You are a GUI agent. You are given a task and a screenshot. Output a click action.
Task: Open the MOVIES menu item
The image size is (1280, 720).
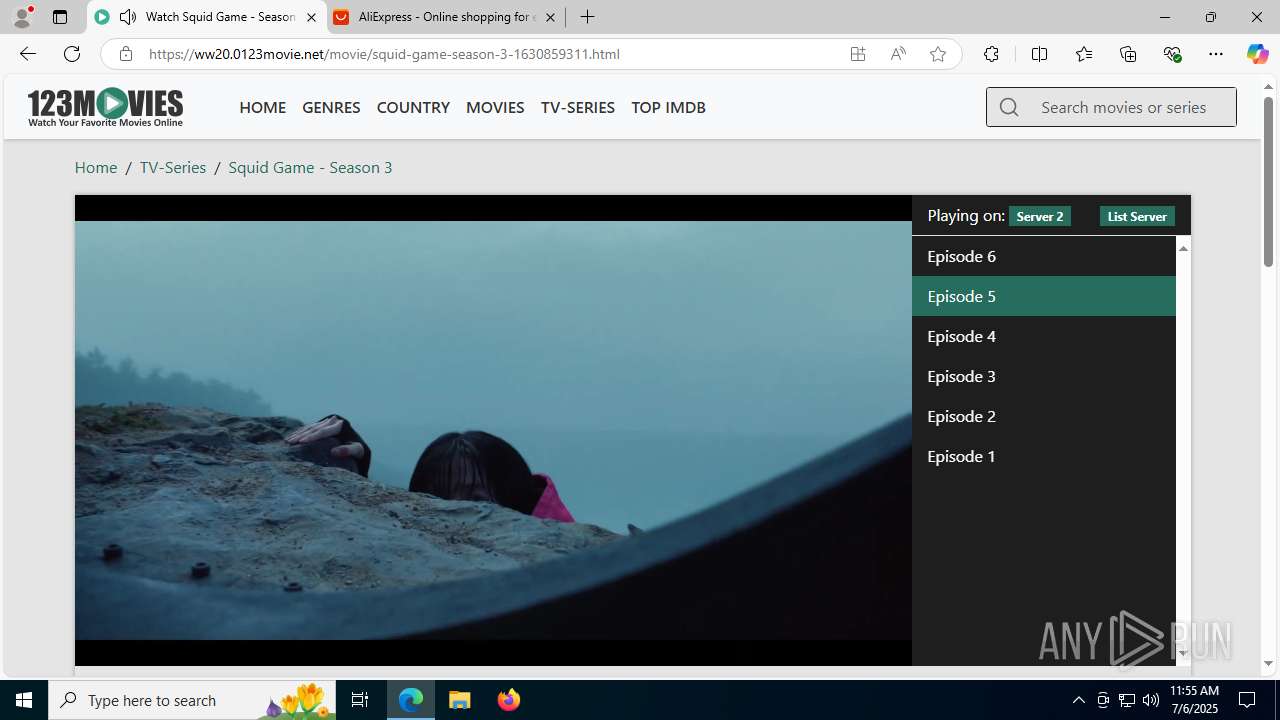tap(495, 107)
